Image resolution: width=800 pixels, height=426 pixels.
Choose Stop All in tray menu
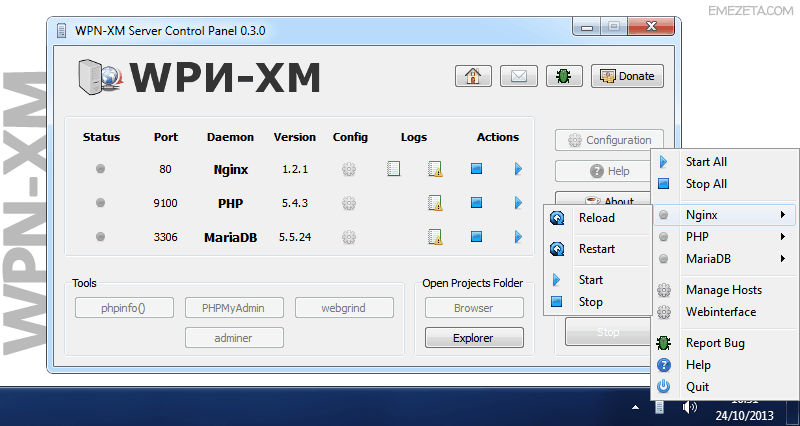[x=724, y=184]
